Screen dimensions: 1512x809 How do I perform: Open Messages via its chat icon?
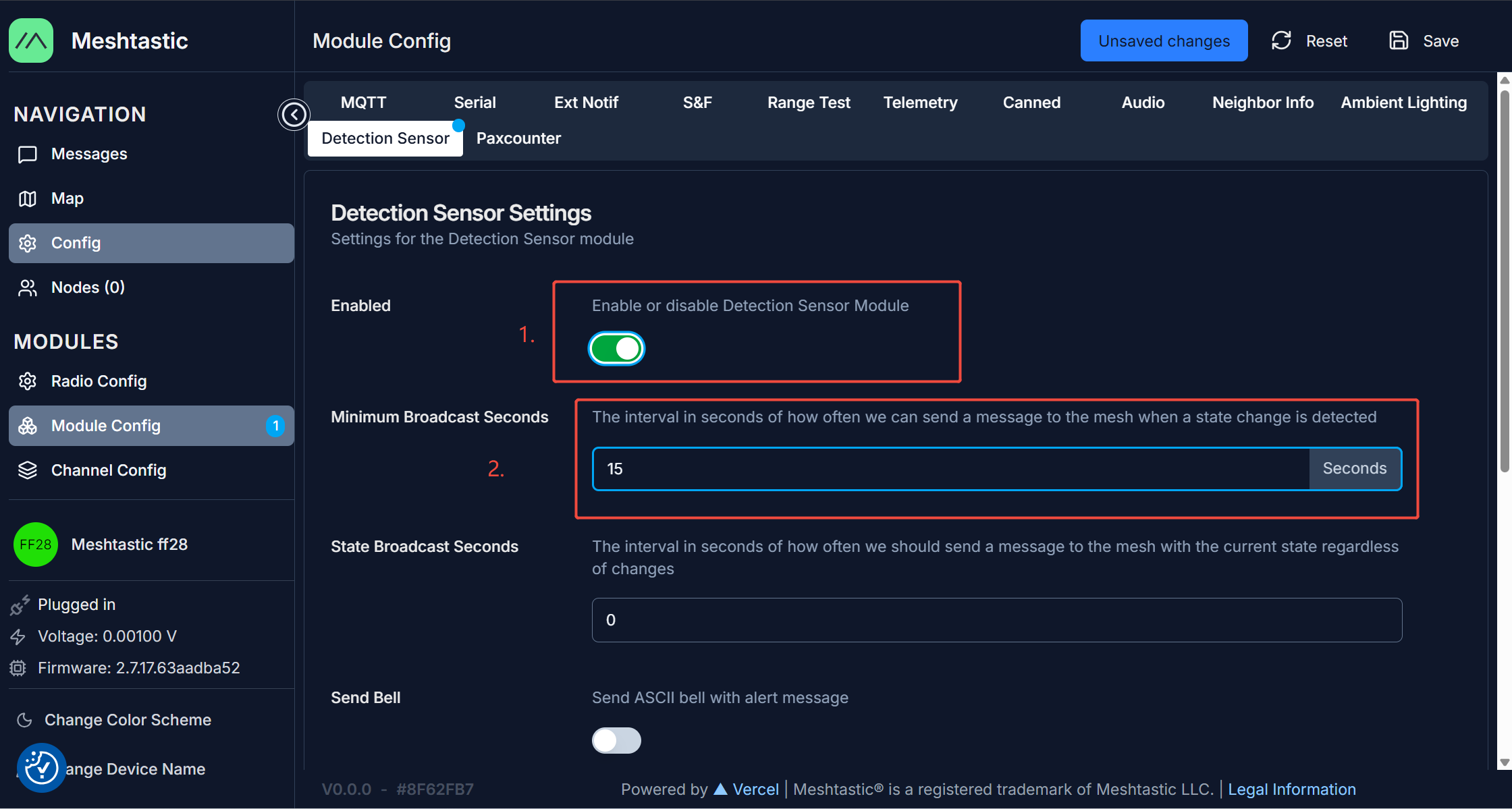(x=28, y=155)
